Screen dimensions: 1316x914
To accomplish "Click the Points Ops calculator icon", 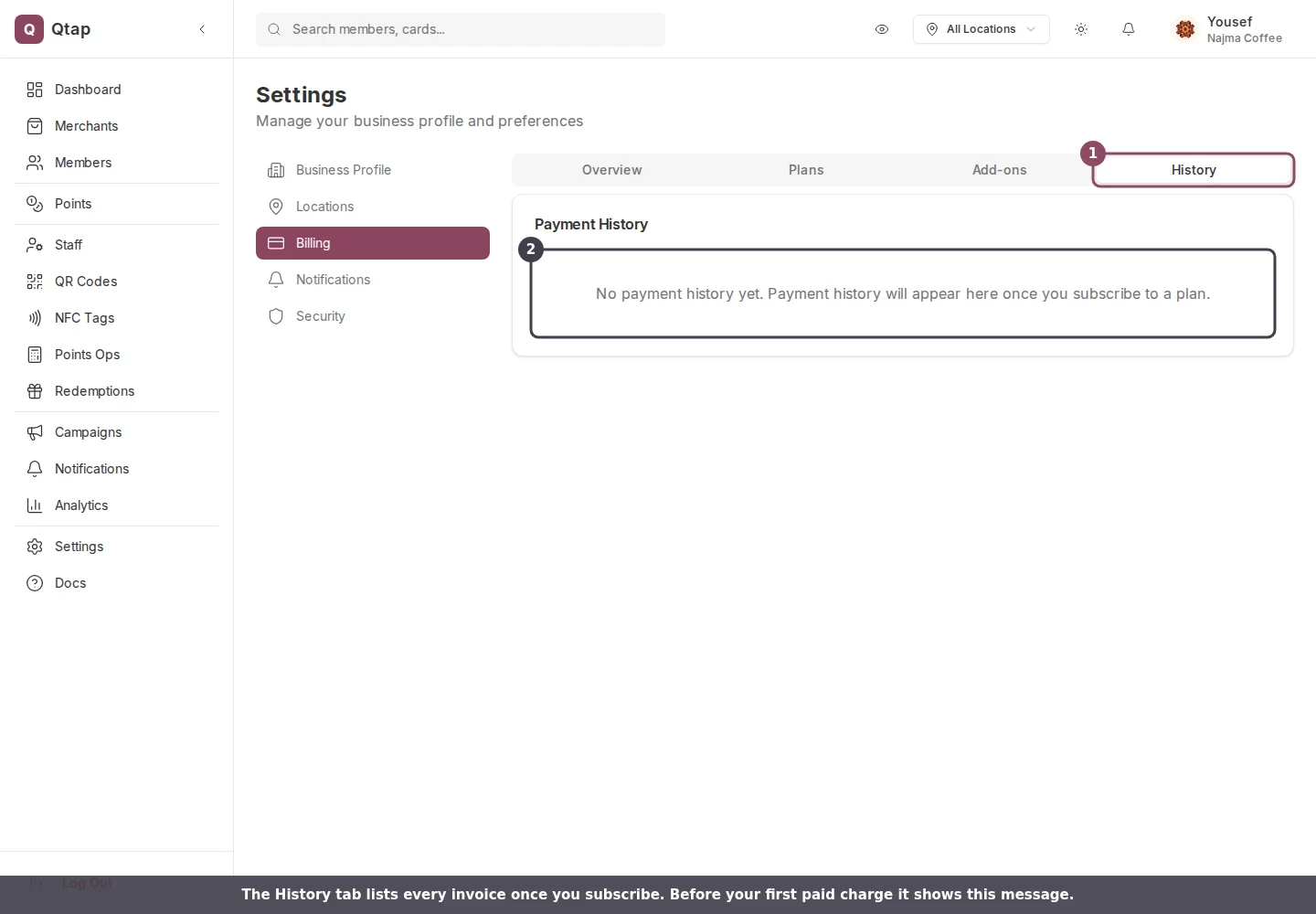I will (x=35, y=355).
